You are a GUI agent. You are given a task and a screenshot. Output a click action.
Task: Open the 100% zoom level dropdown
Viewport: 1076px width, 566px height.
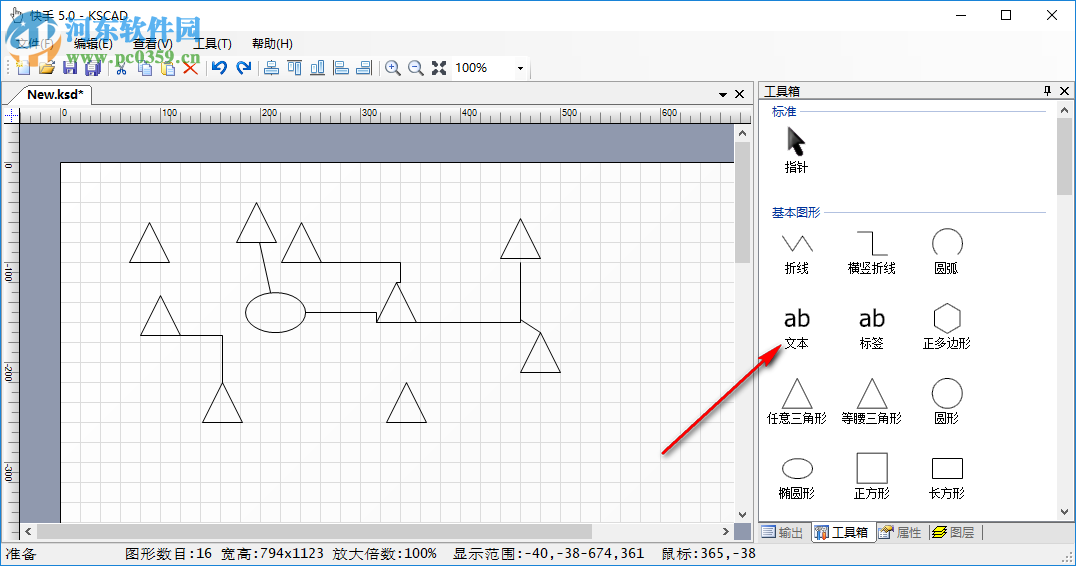tap(520, 68)
